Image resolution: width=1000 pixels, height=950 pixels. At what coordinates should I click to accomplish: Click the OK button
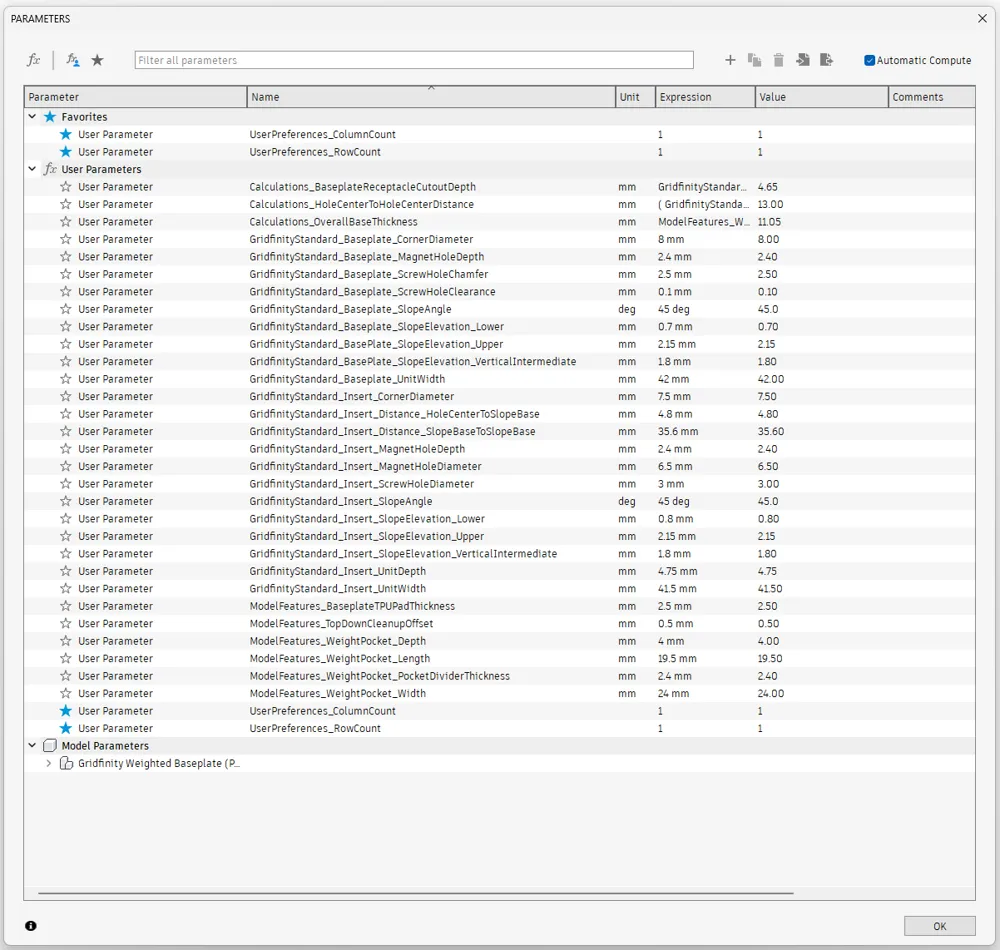pyautogui.click(x=939, y=926)
